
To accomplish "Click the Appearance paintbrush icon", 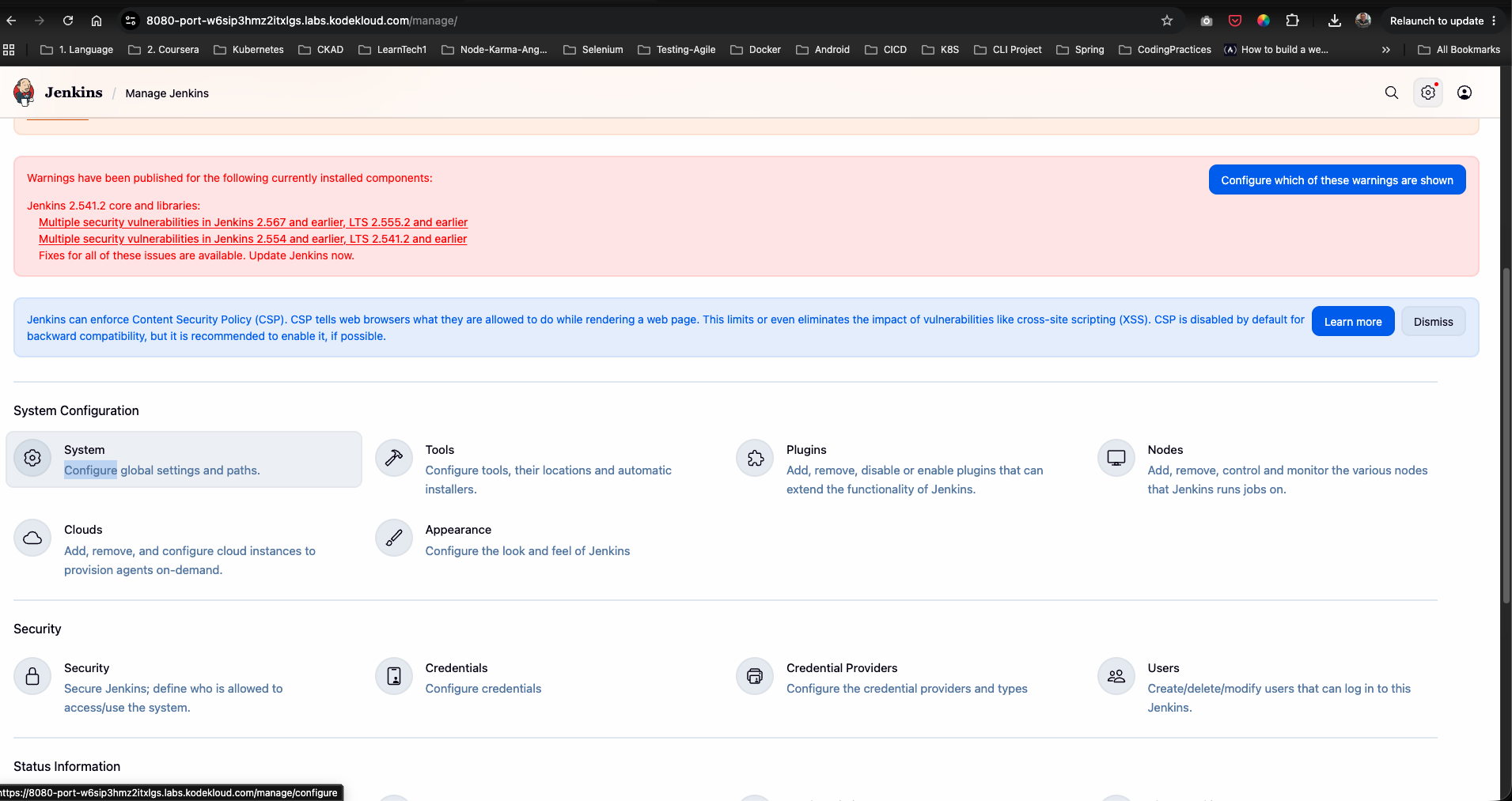I will tap(394, 538).
